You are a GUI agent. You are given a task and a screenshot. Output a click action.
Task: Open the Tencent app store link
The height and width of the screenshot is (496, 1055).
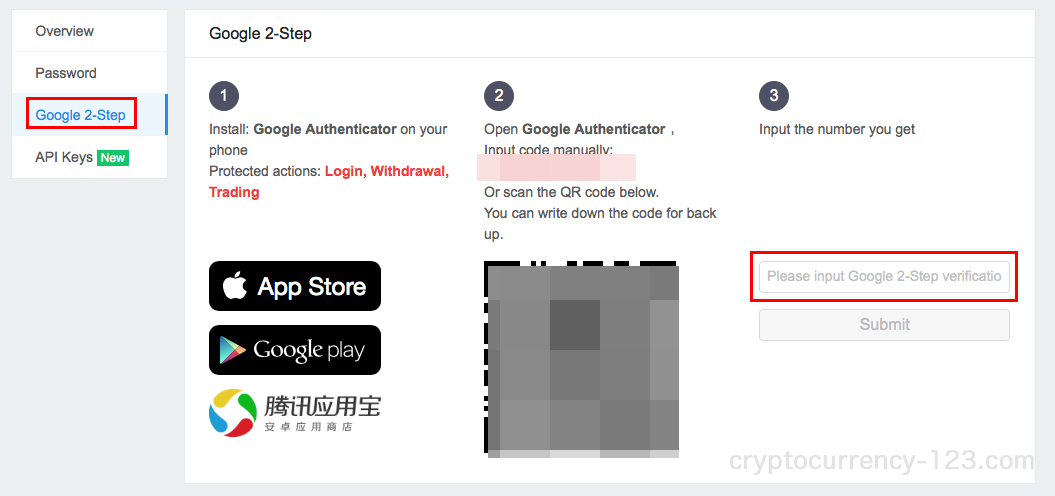pyautogui.click(x=295, y=413)
